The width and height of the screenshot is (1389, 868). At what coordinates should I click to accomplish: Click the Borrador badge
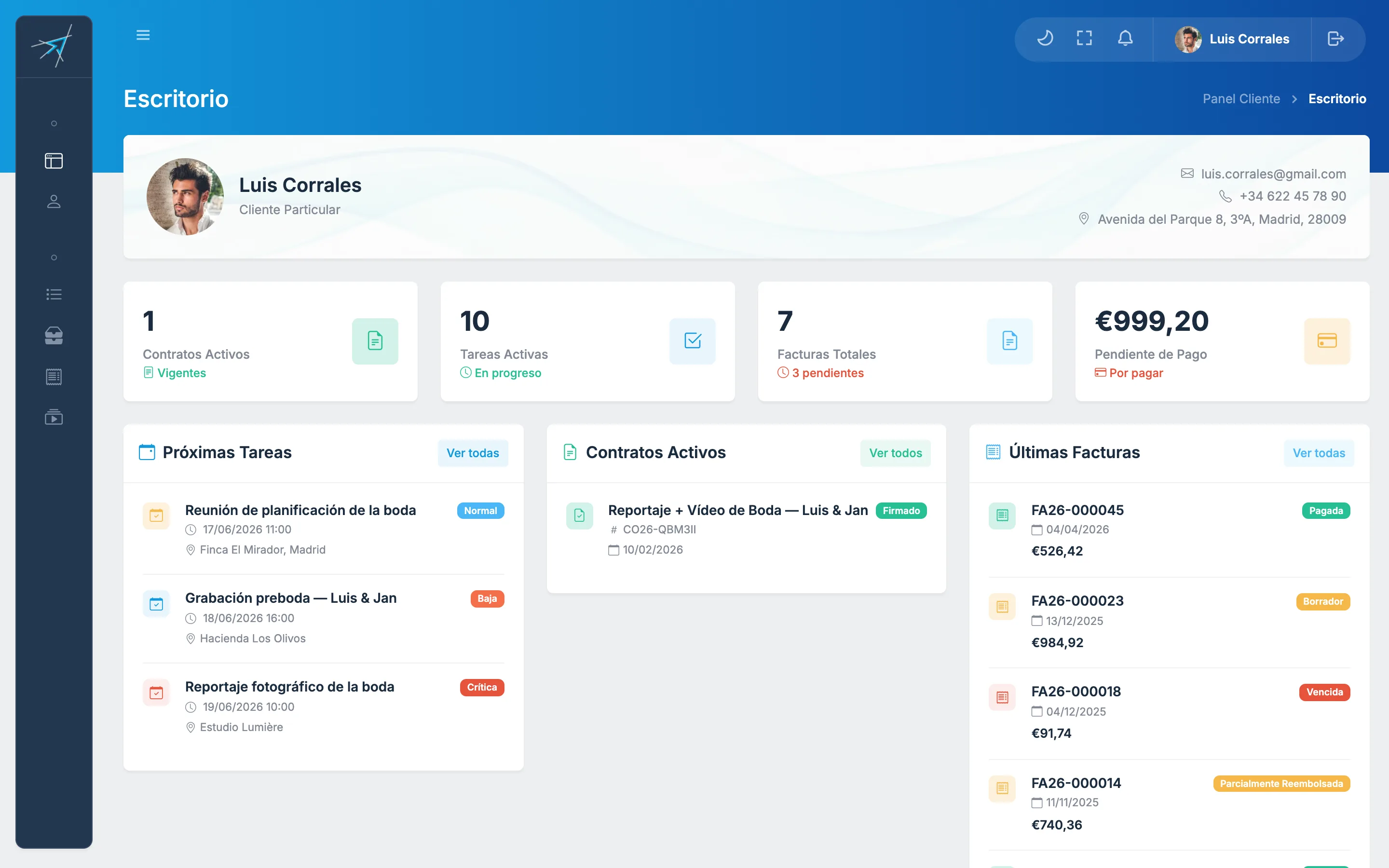1323,602
